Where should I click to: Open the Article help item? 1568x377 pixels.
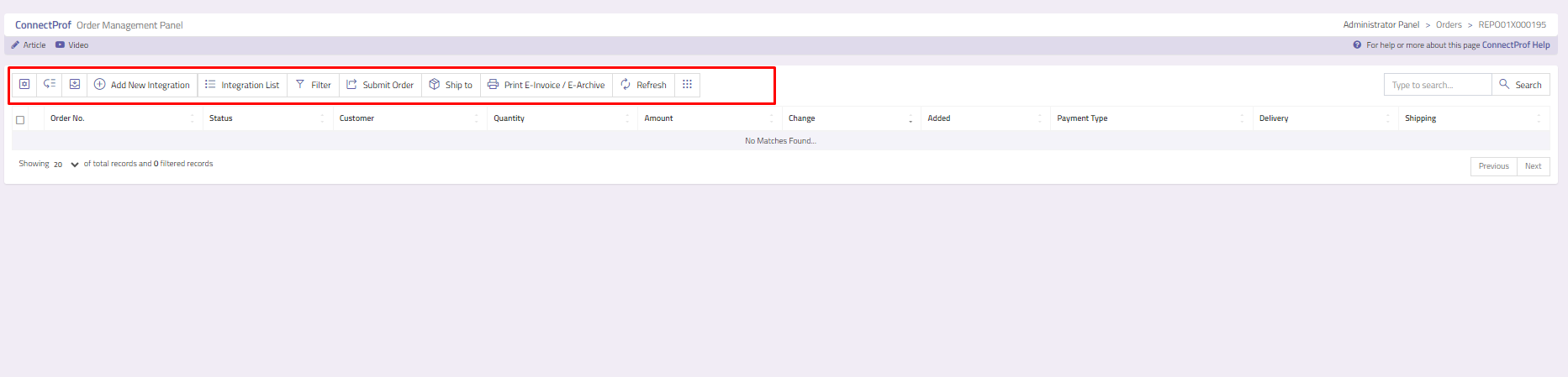click(x=29, y=45)
